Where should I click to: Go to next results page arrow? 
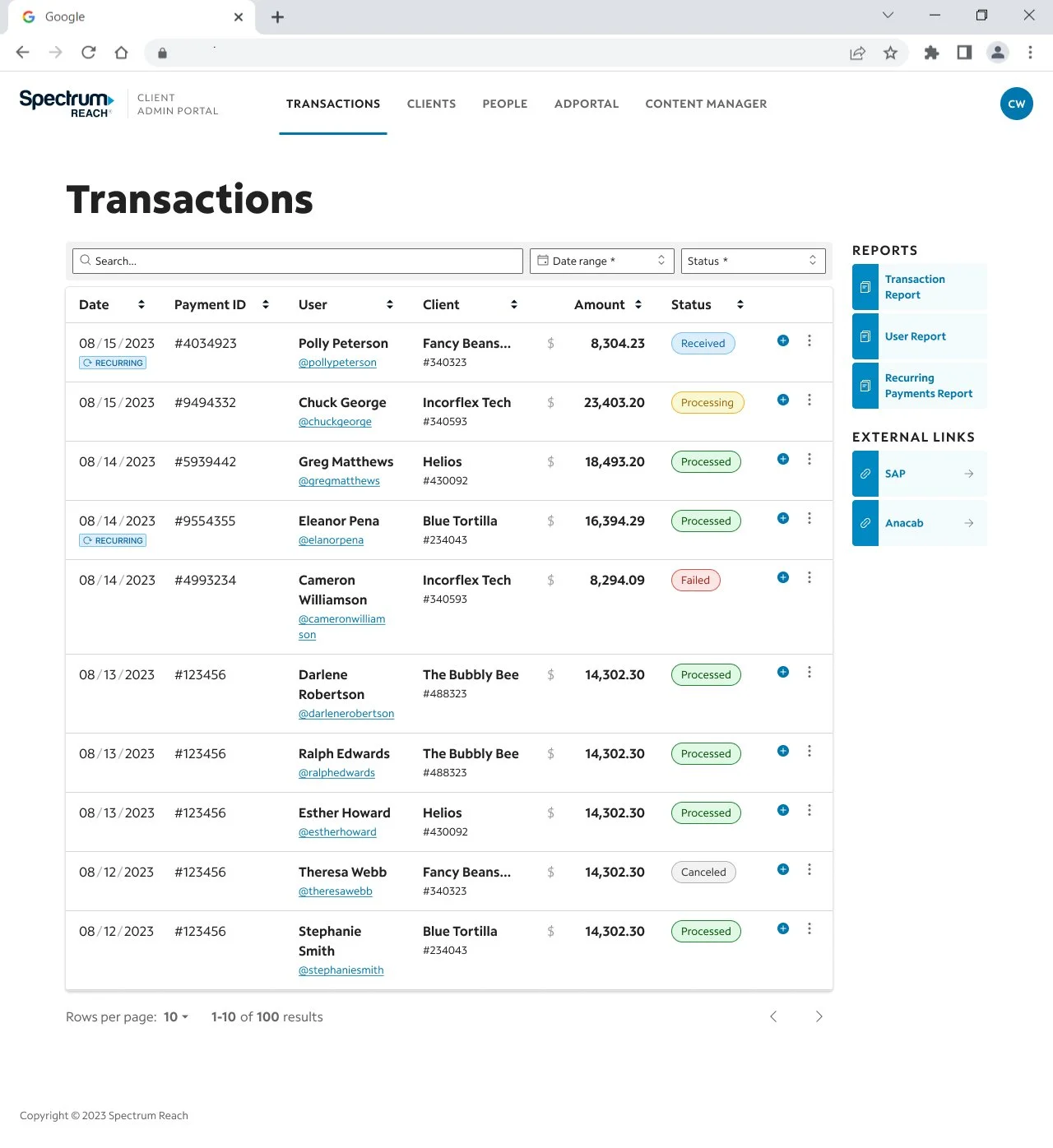[819, 1016]
